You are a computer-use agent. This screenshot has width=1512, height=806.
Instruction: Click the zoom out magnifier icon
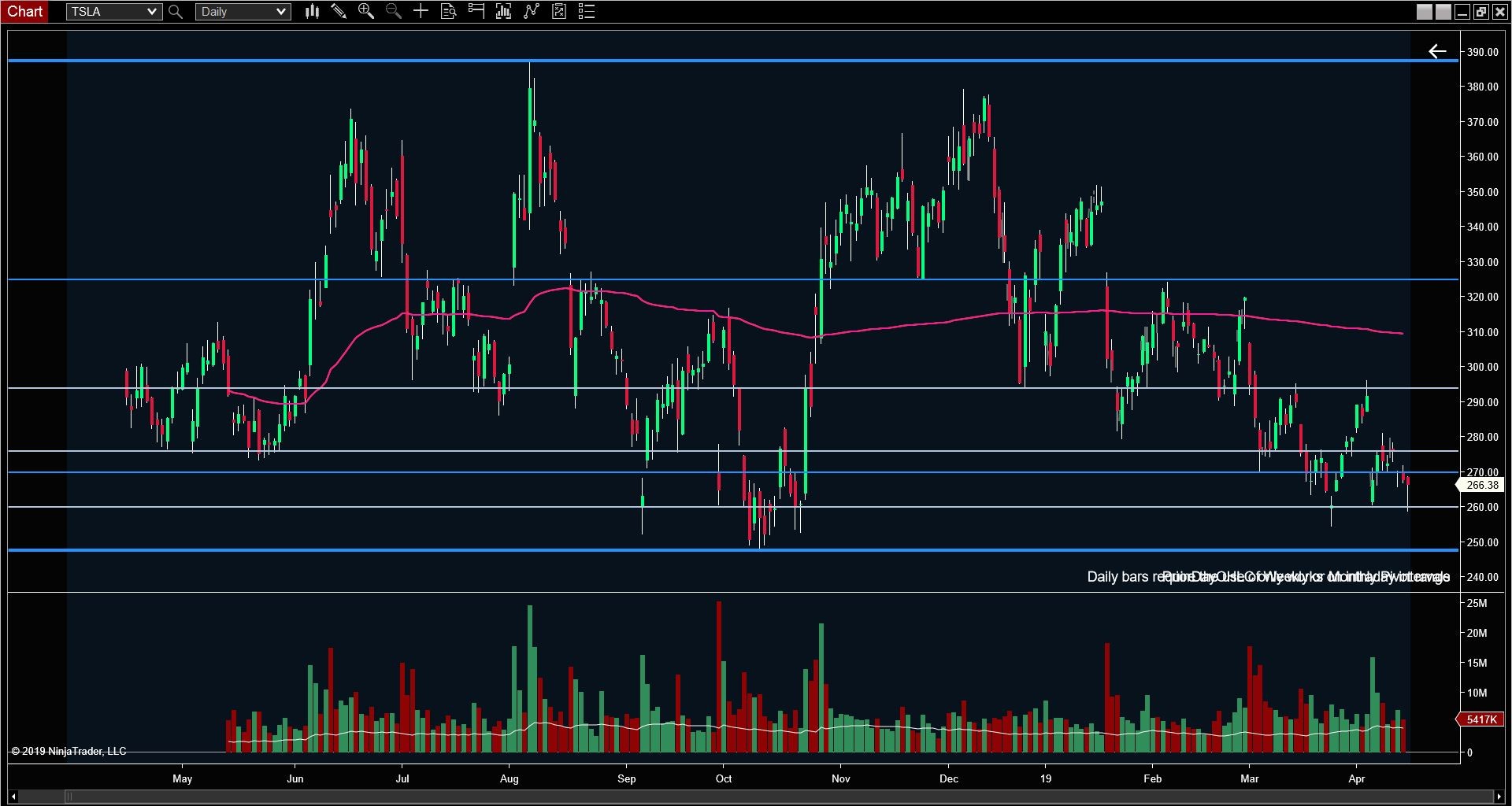tap(394, 12)
